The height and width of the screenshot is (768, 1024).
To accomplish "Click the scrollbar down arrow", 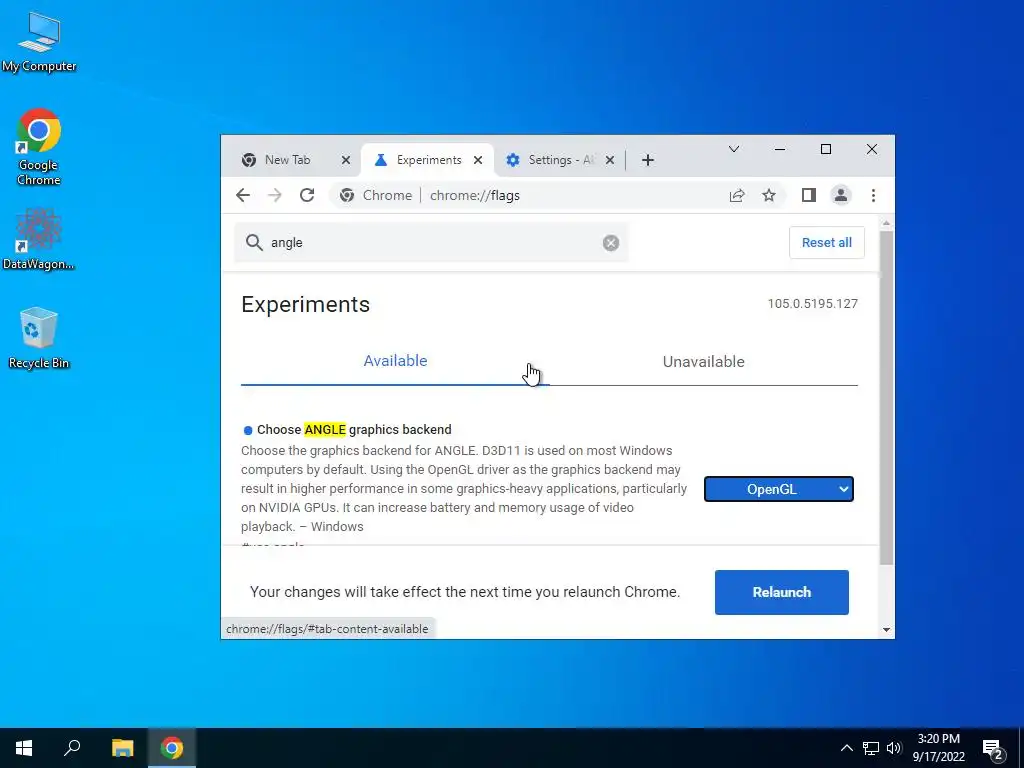I will [x=886, y=630].
